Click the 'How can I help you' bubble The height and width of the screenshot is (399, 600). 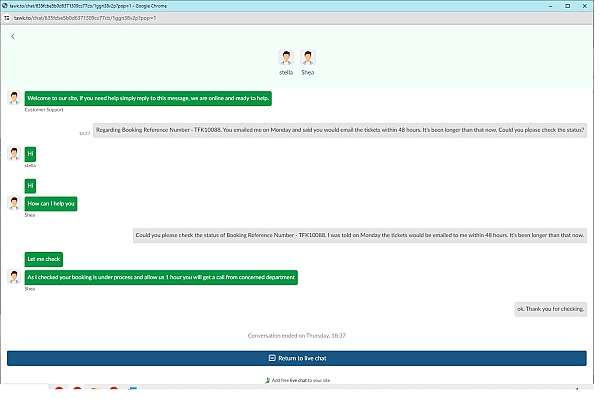point(51,204)
